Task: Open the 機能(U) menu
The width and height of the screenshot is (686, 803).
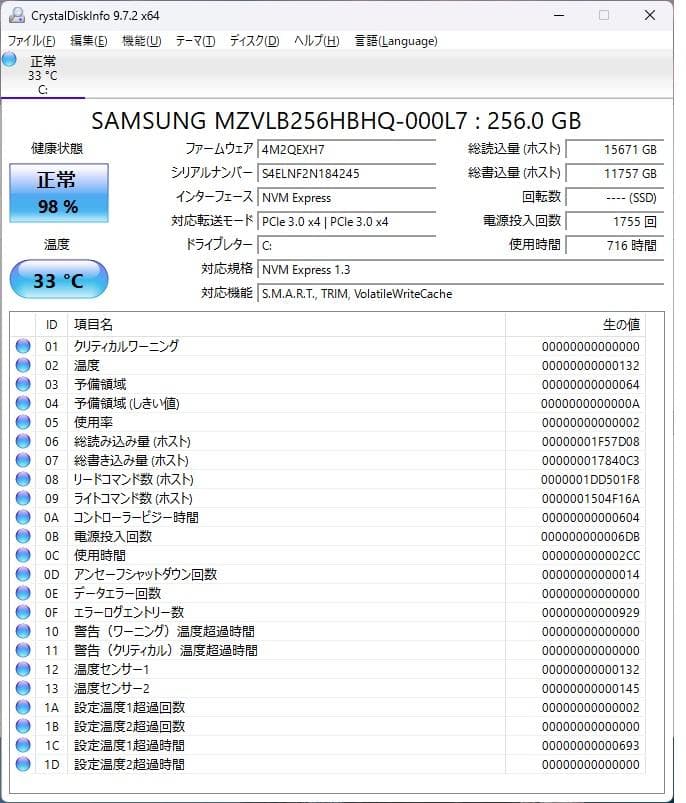Action: [x=141, y=41]
